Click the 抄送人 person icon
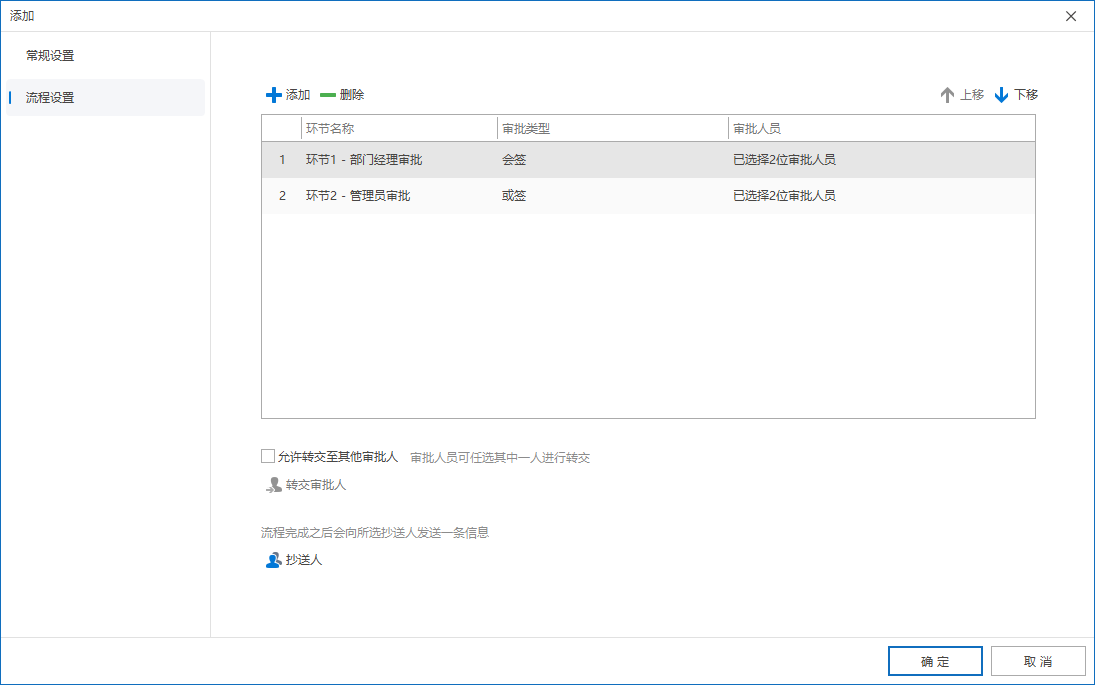The image size is (1095, 685). click(274, 560)
